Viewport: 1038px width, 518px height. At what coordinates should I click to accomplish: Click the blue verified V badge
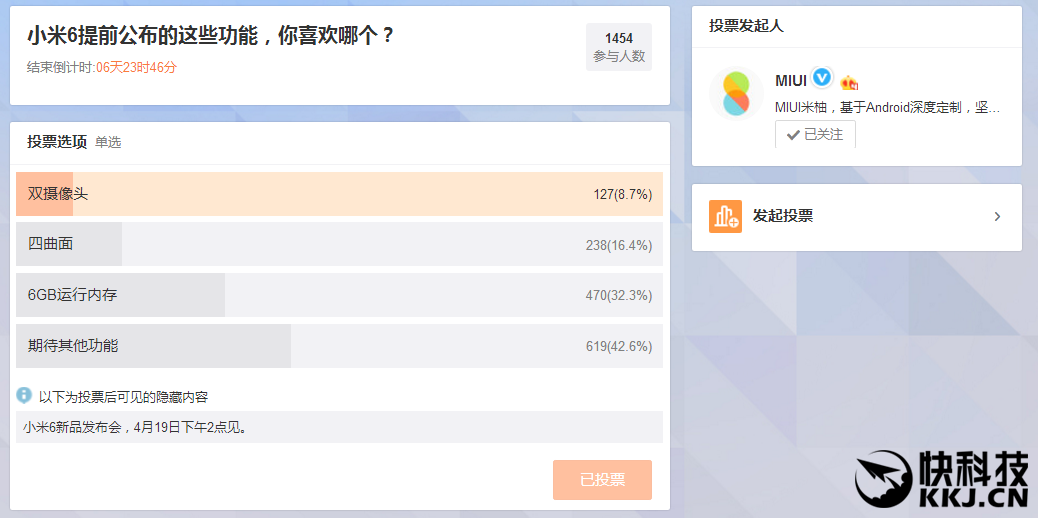click(x=822, y=78)
